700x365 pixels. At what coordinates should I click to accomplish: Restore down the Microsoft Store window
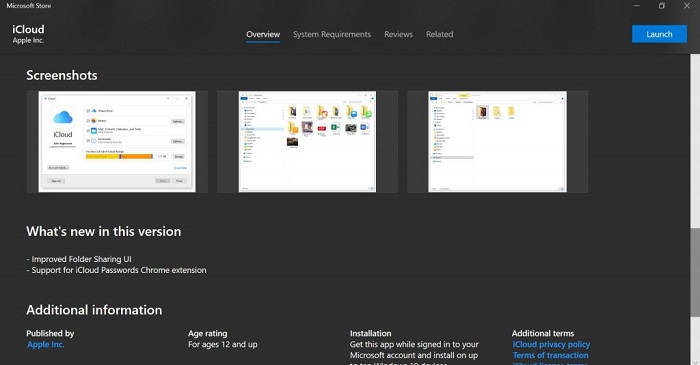tap(662, 6)
